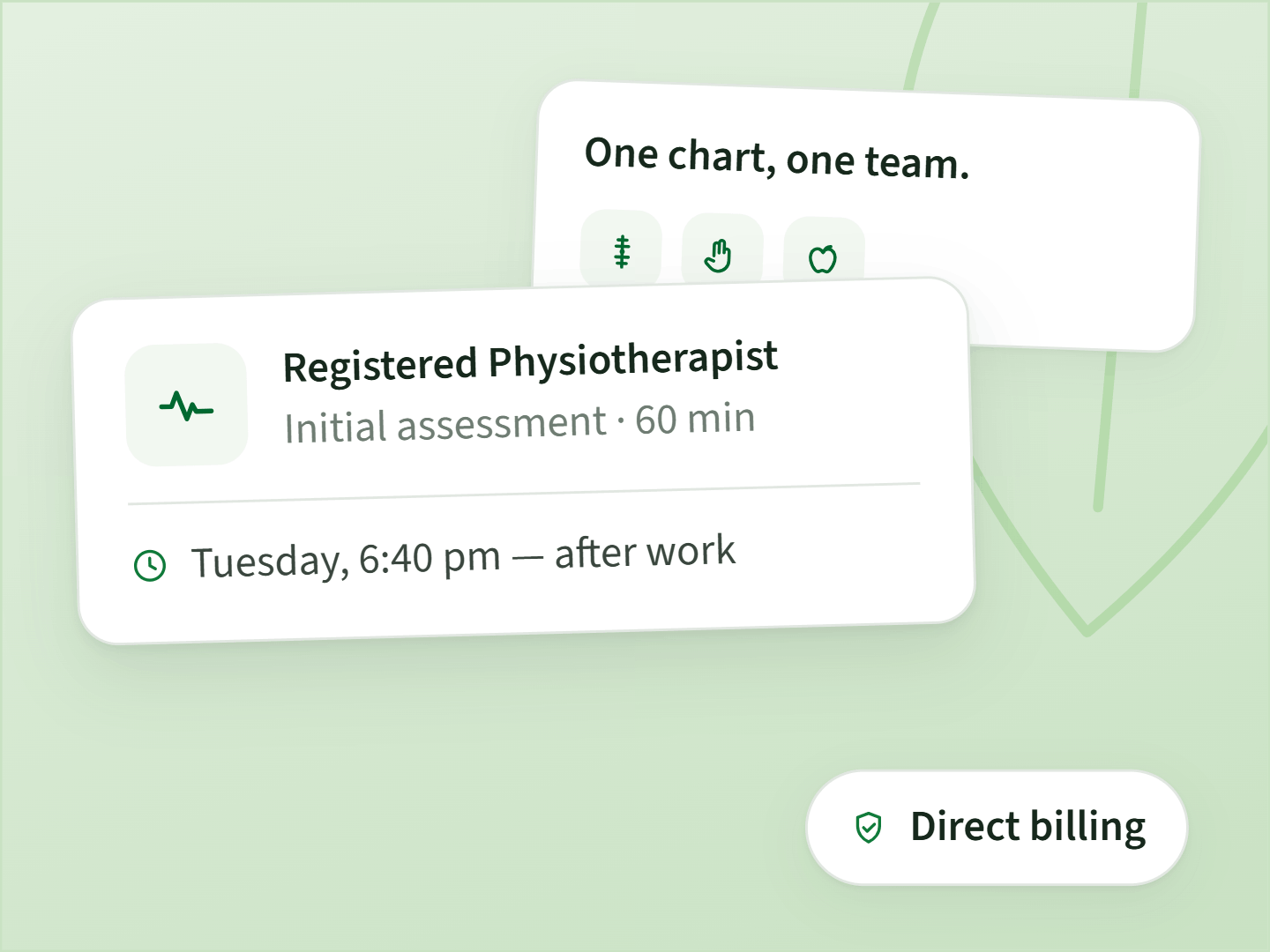Click the word 'team.' in heading
1270x952 pixels.
(x=917, y=163)
